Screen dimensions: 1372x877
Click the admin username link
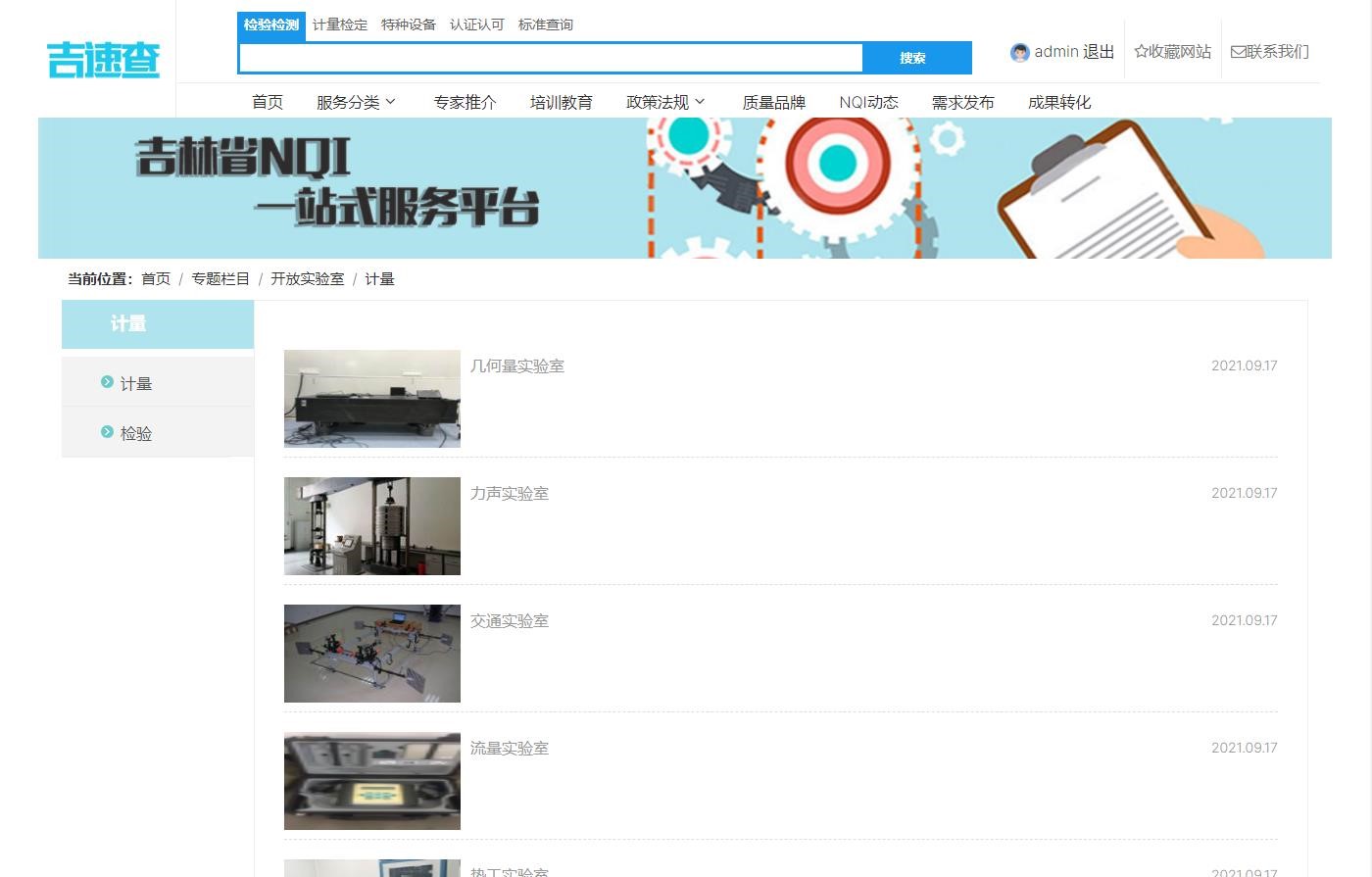pos(1056,52)
